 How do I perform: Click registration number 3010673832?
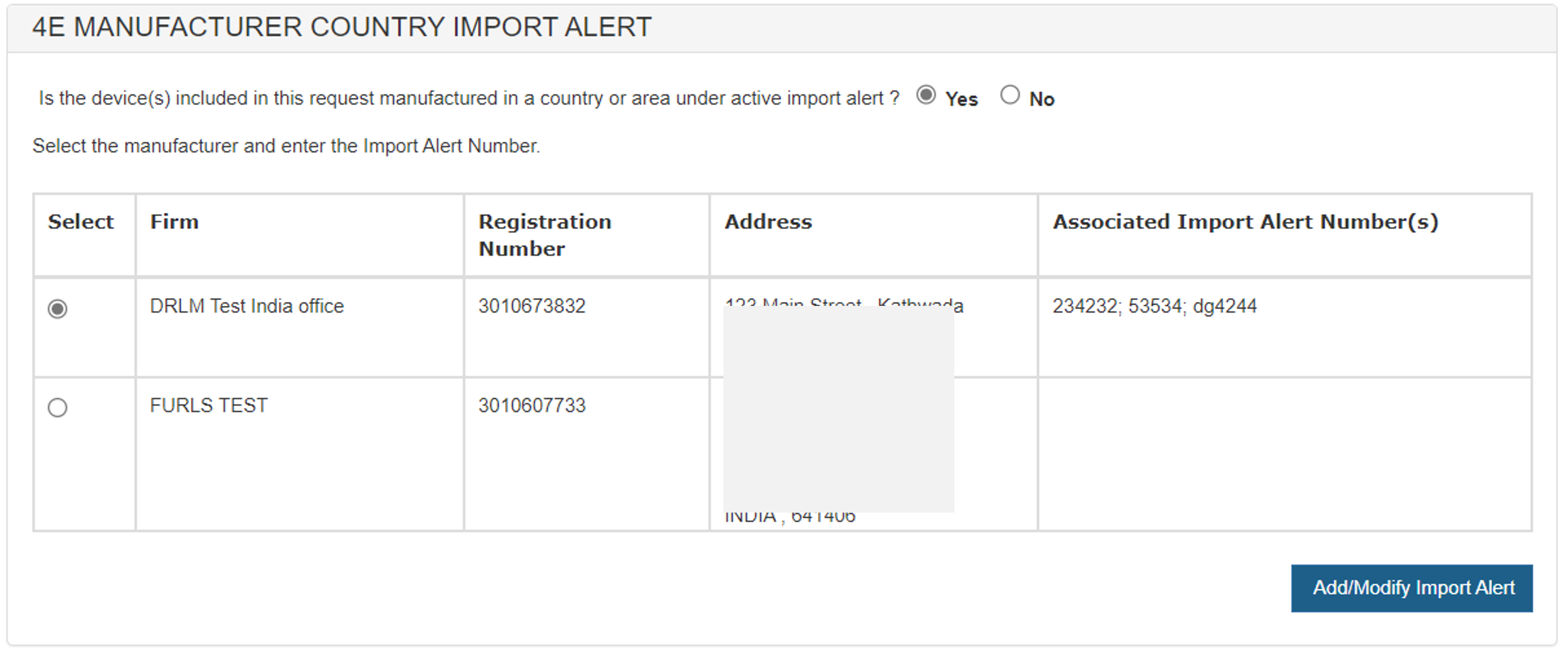[531, 306]
